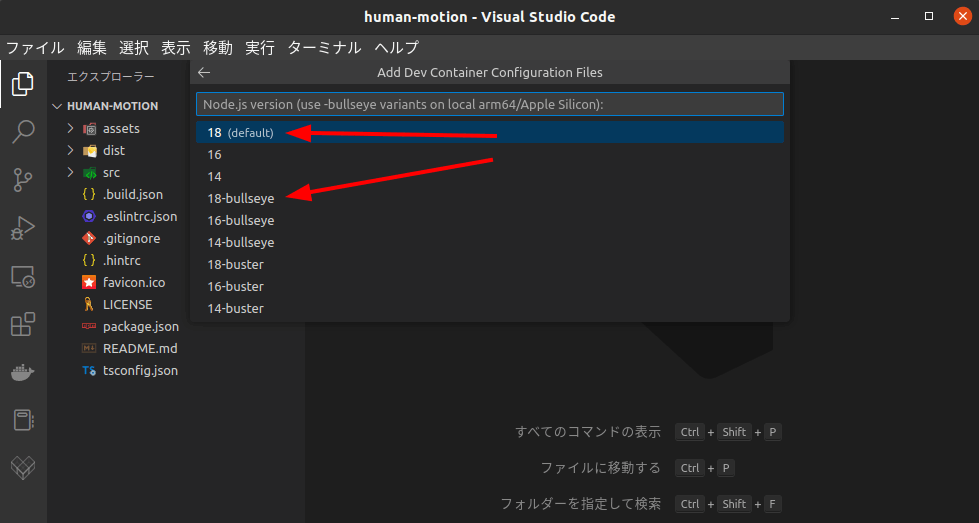Expand the src folder chevron

[71, 172]
